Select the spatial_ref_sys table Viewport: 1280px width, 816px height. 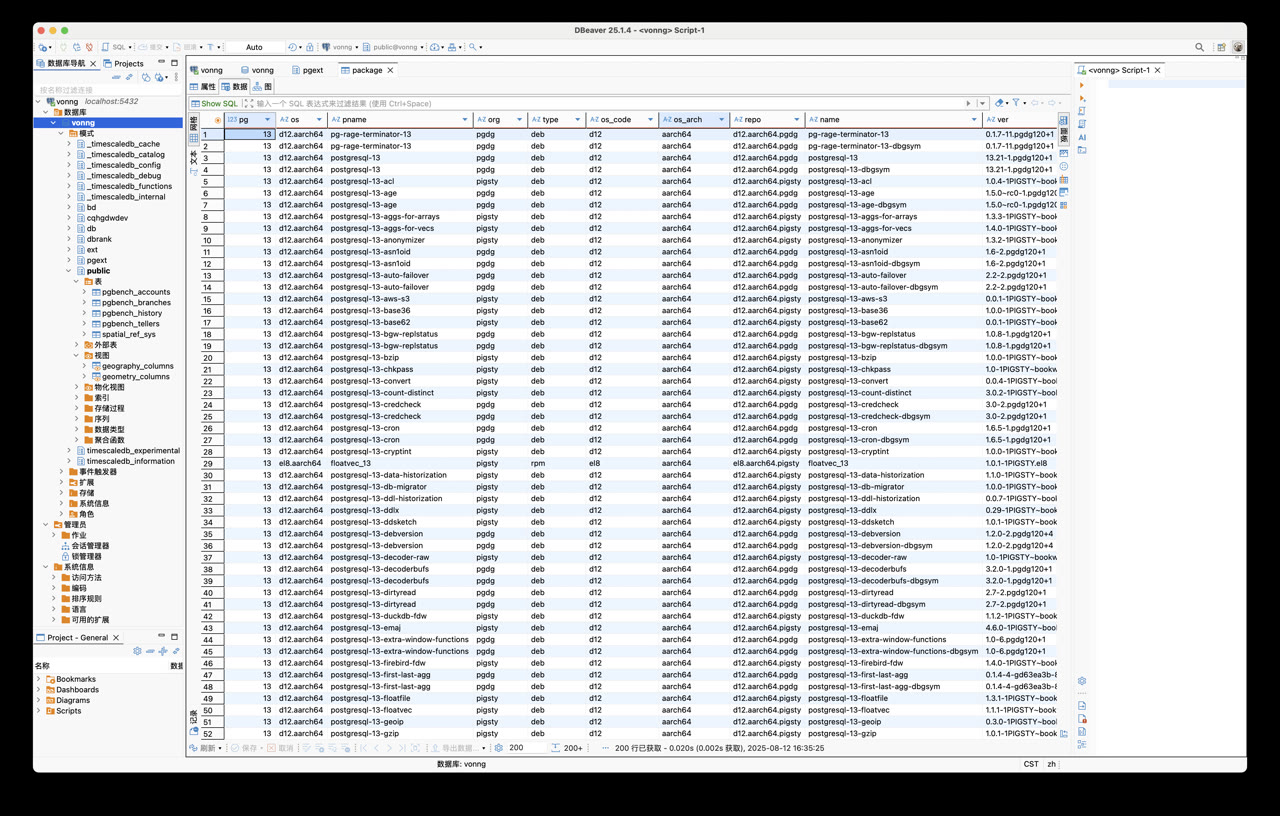[x=129, y=334]
